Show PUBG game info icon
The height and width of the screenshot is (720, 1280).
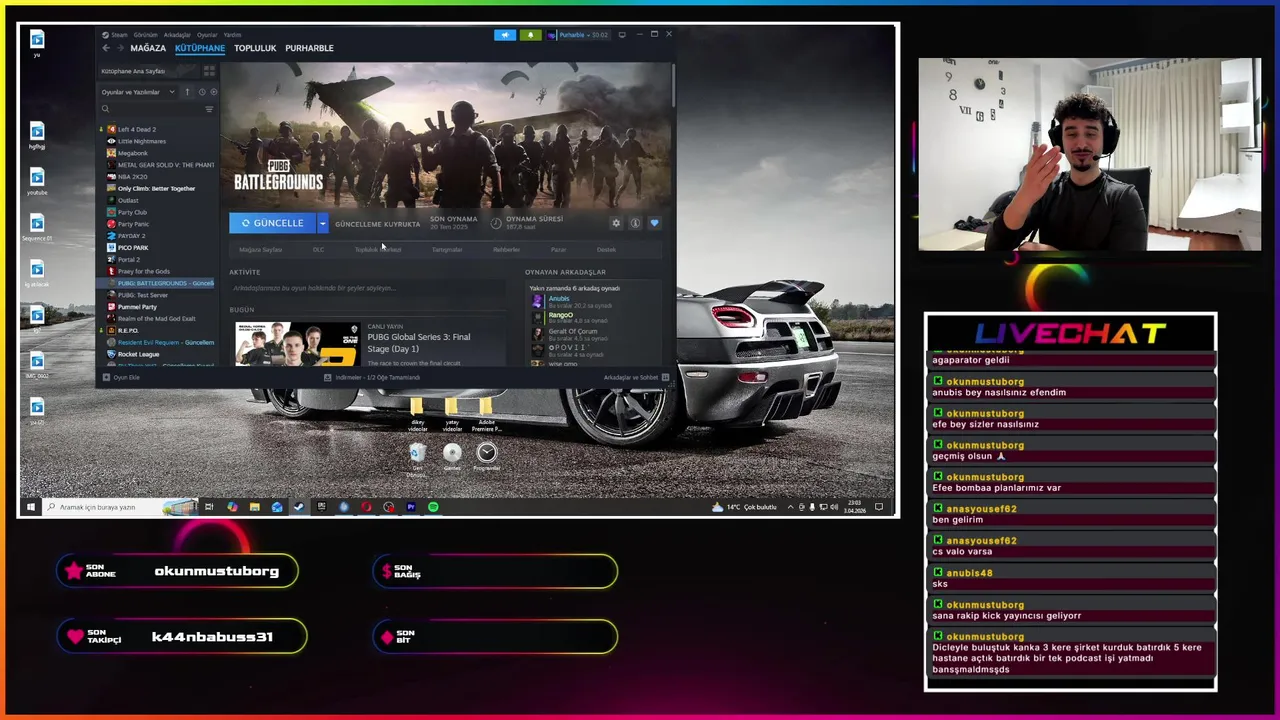(x=635, y=223)
